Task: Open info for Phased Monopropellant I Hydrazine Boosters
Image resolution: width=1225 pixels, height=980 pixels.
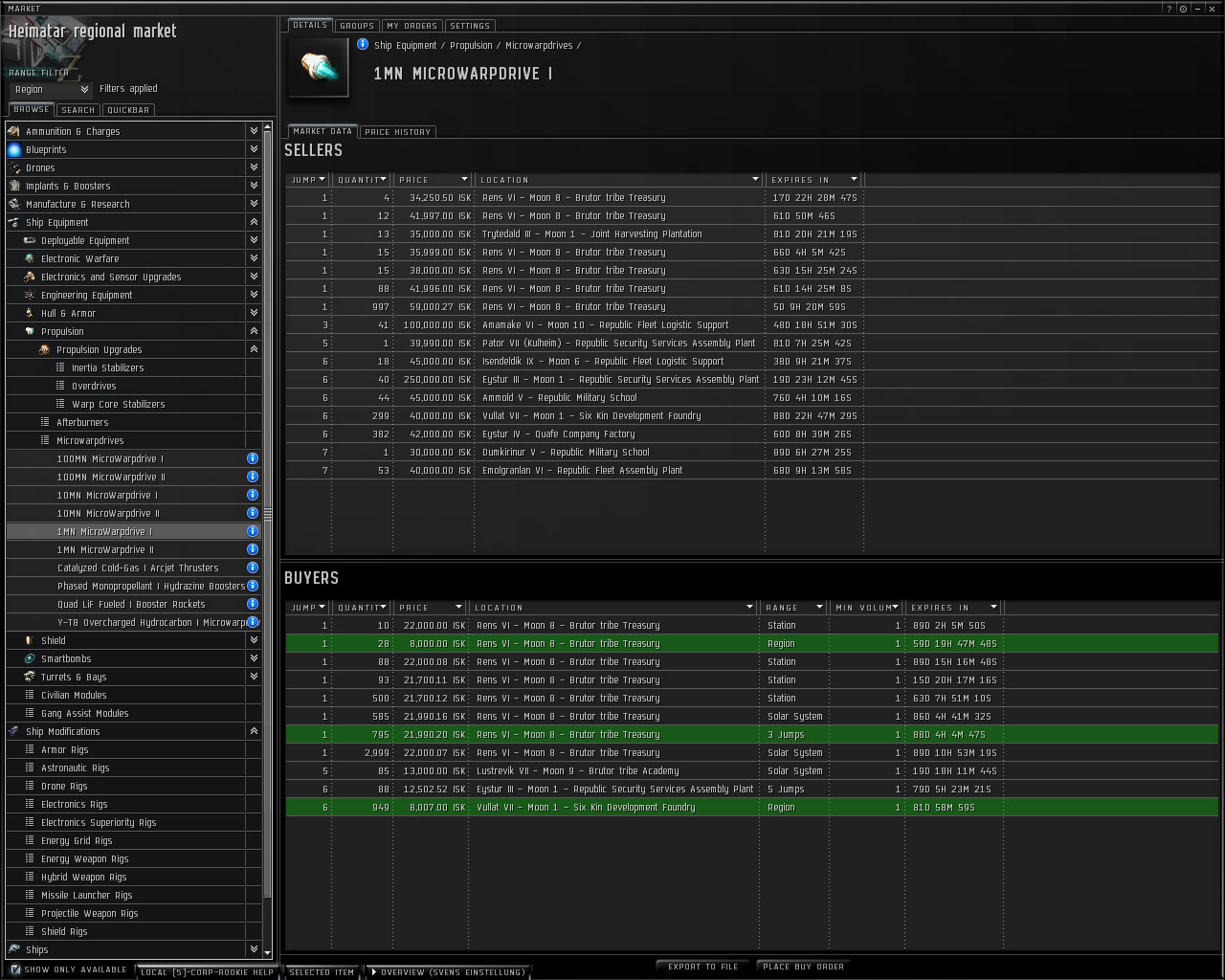Action: coord(253,586)
